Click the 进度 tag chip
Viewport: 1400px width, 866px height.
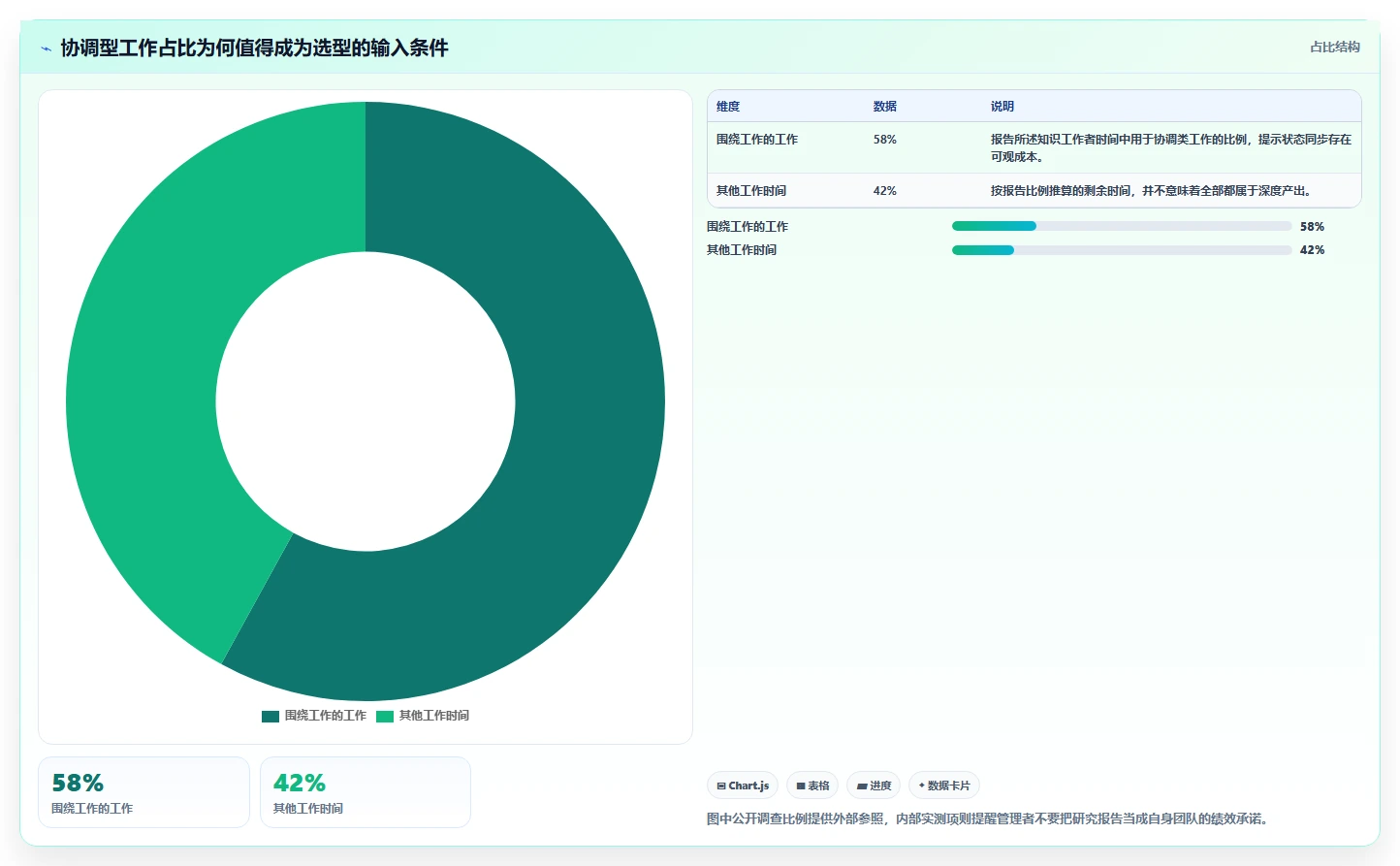[x=874, y=786]
